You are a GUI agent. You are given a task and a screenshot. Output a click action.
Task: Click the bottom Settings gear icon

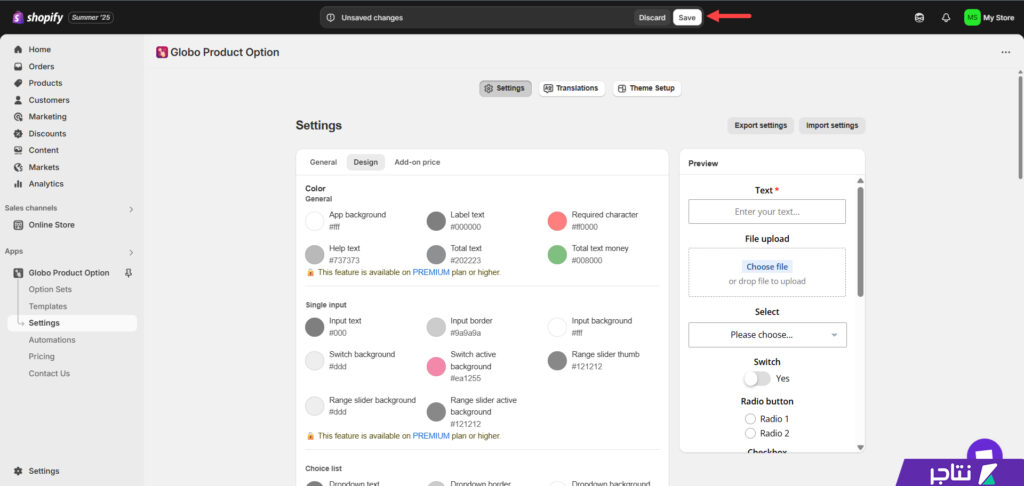click(x=18, y=471)
